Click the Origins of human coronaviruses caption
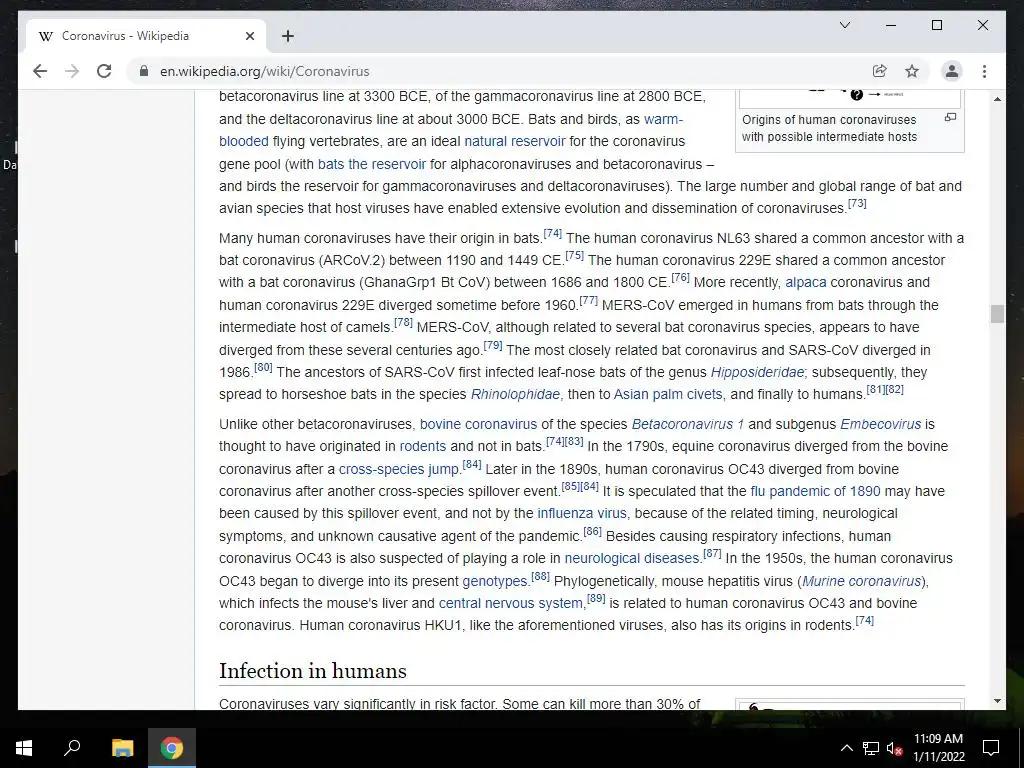1024x768 pixels. click(829, 128)
